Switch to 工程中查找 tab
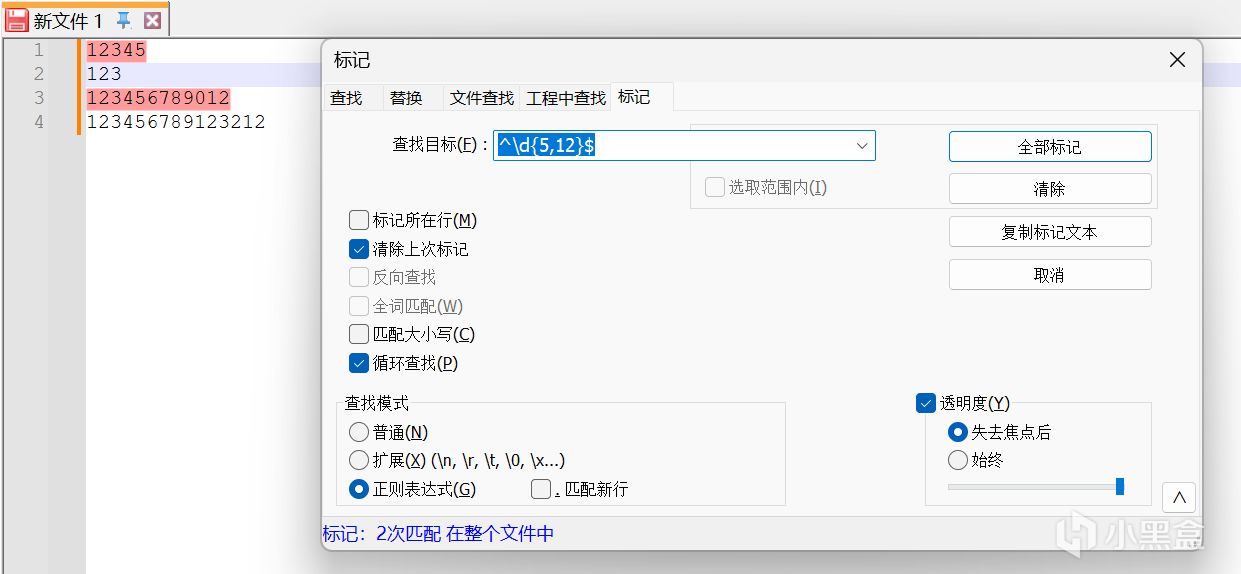This screenshot has width=1241, height=574. pyautogui.click(x=566, y=97)
